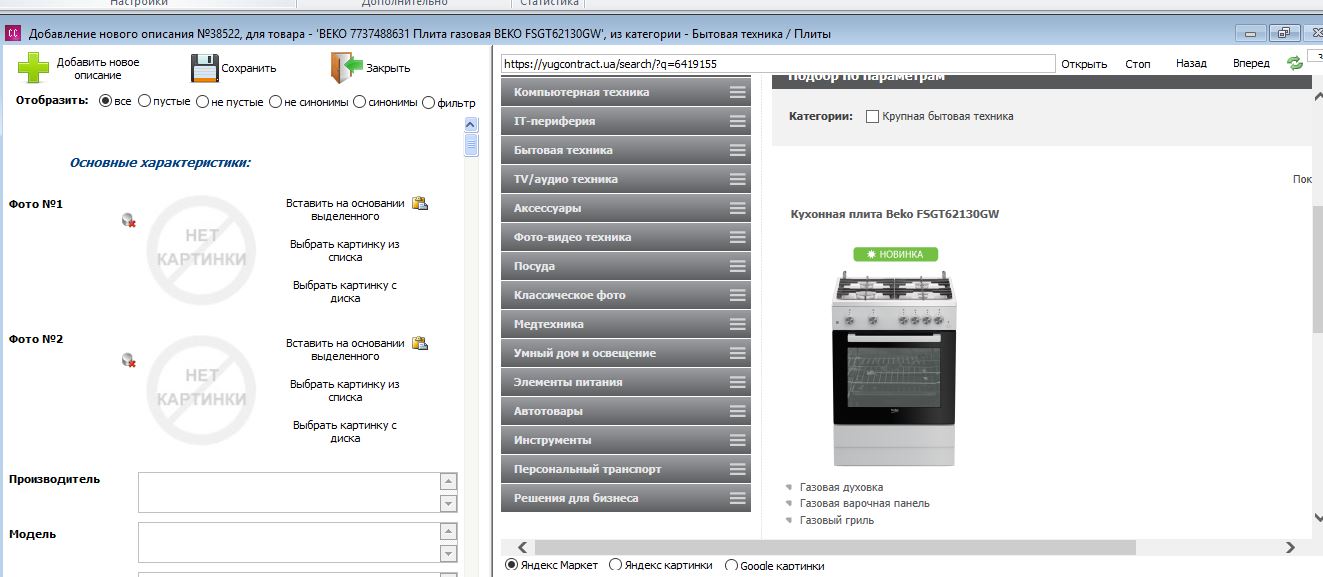Expand the 'Посуда' category hamburger
Viewport: 1323px width, 577px height.
tap(738, 266)
